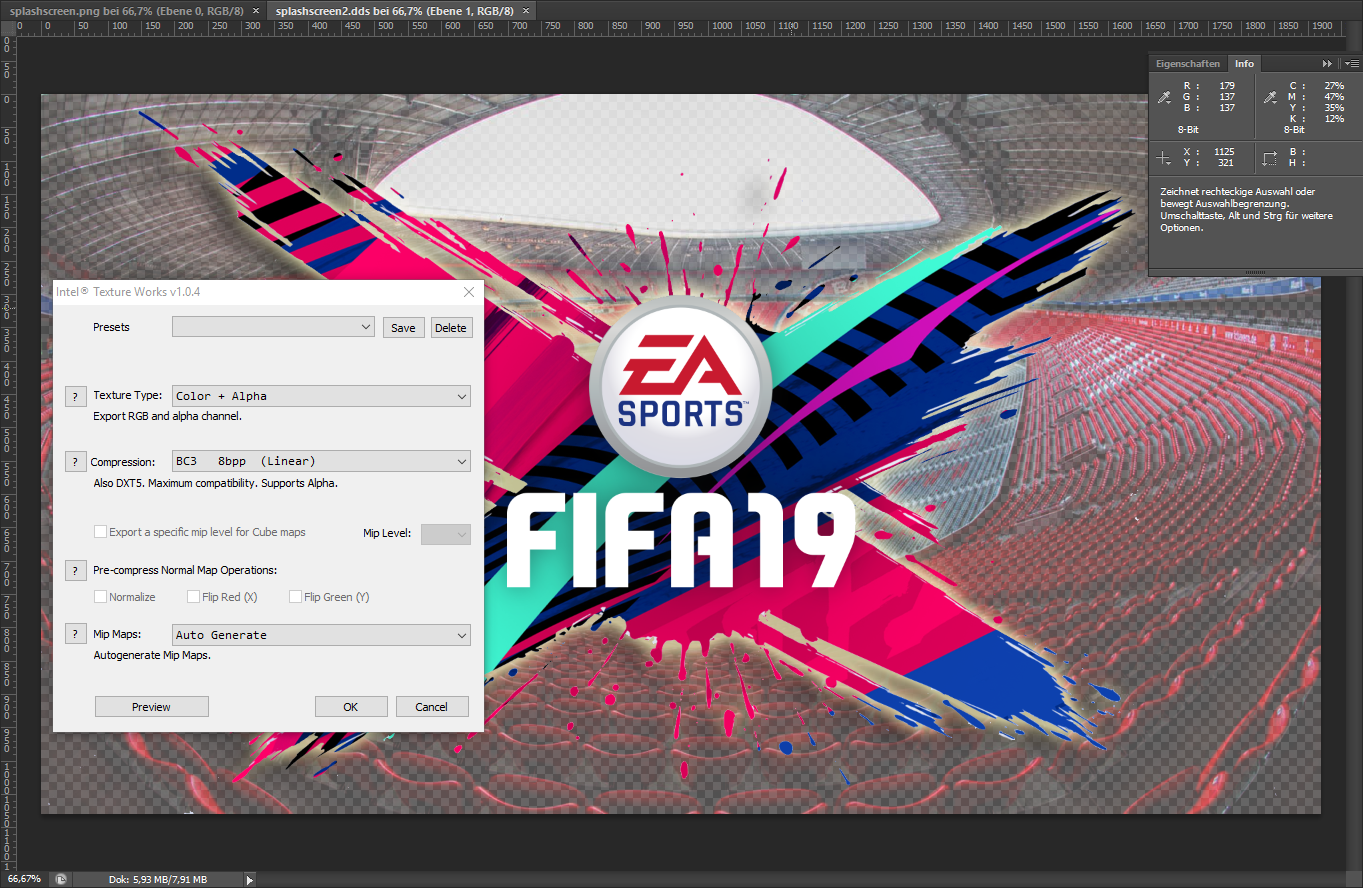Click the ruler origin corner box
Viewport: 1363px width, 888px height.
[8, 27]
